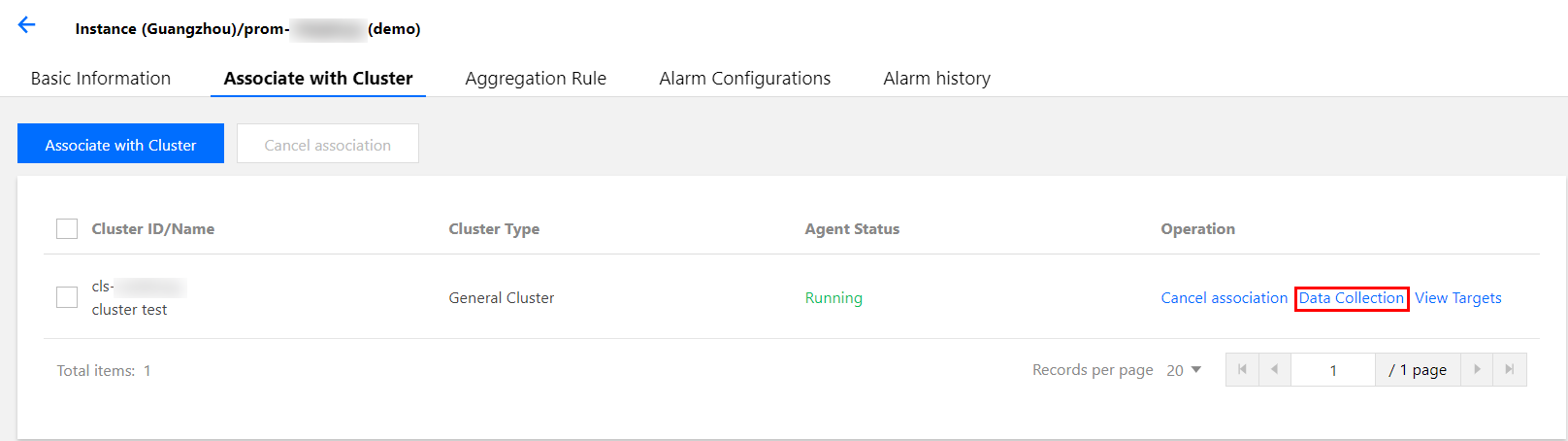Show the Alarm history tab
The width and height of the screenshot is (1568, 441).
pyautogui.click(x=936, y=79)
